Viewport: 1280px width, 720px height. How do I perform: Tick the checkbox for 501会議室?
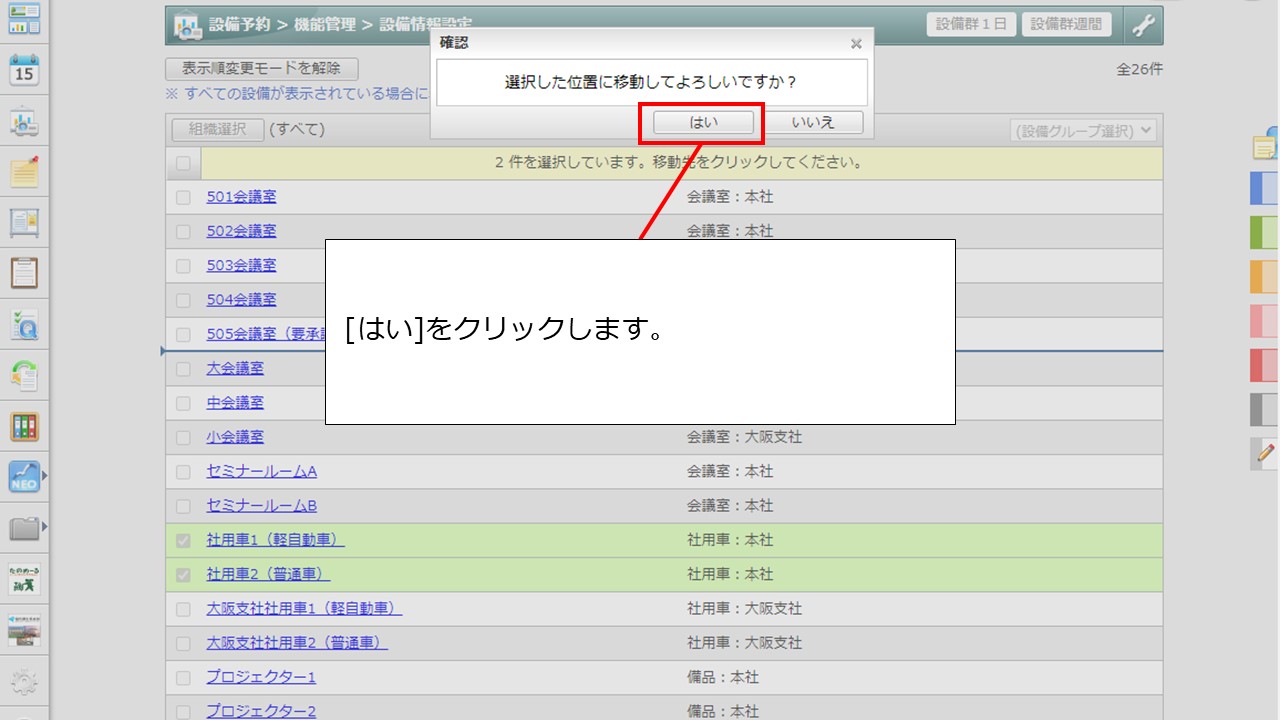tap(183, 198)
